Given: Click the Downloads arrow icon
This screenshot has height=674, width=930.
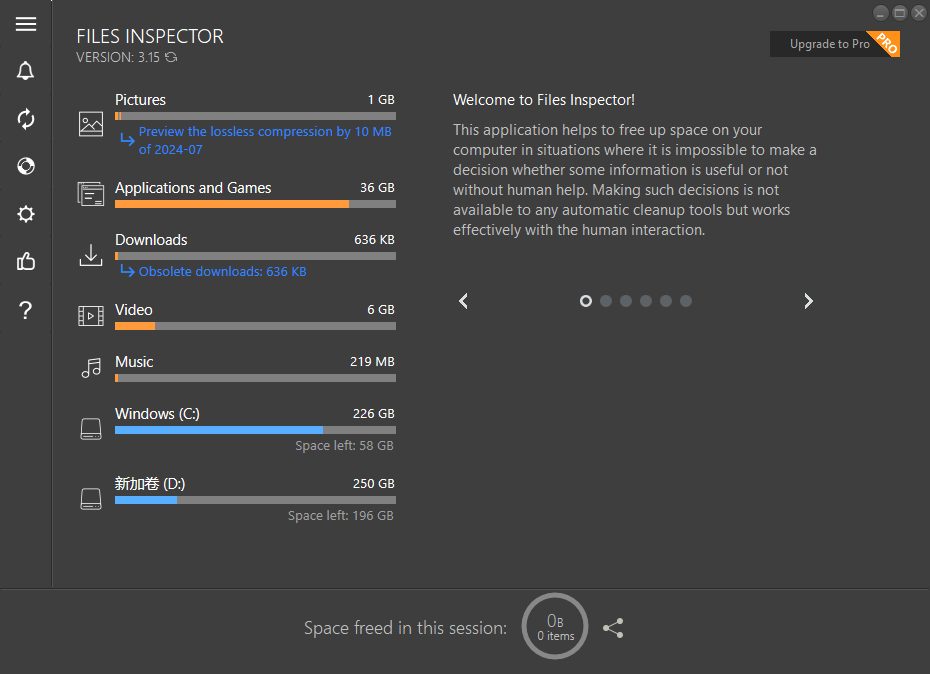Looking at the screenshot, I should pos(91,255).
